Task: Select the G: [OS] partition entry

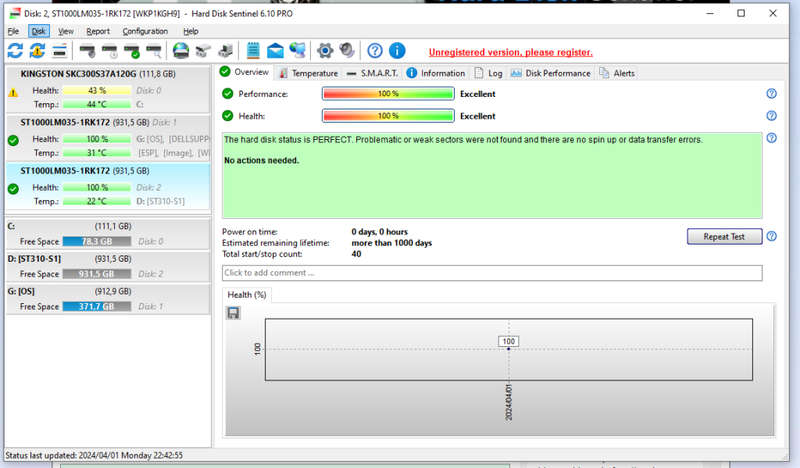Action: click(108, 299)
